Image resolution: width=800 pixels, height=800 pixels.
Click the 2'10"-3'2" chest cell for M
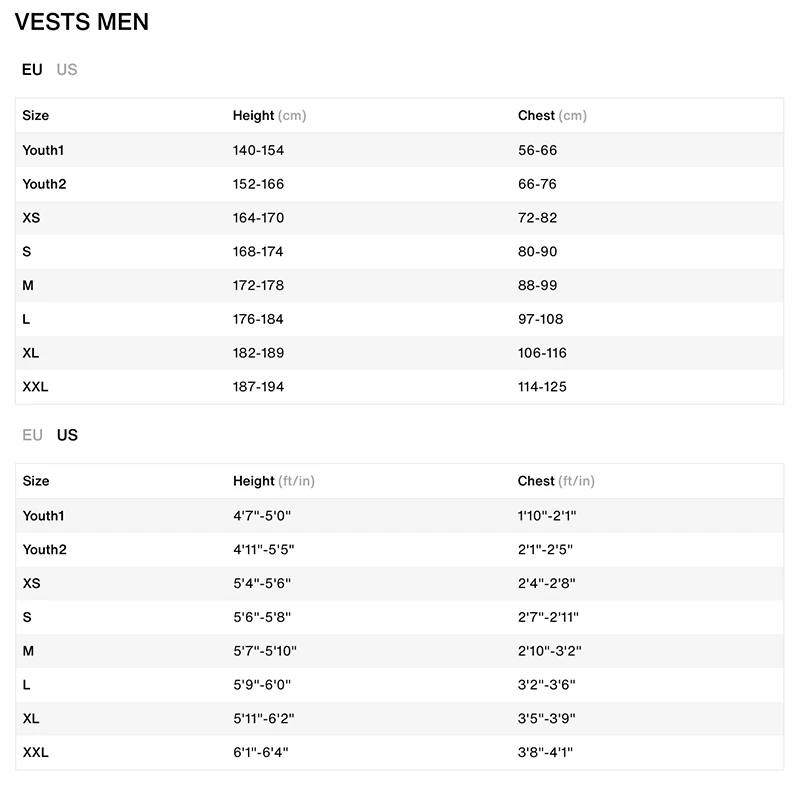coord(549,651)
